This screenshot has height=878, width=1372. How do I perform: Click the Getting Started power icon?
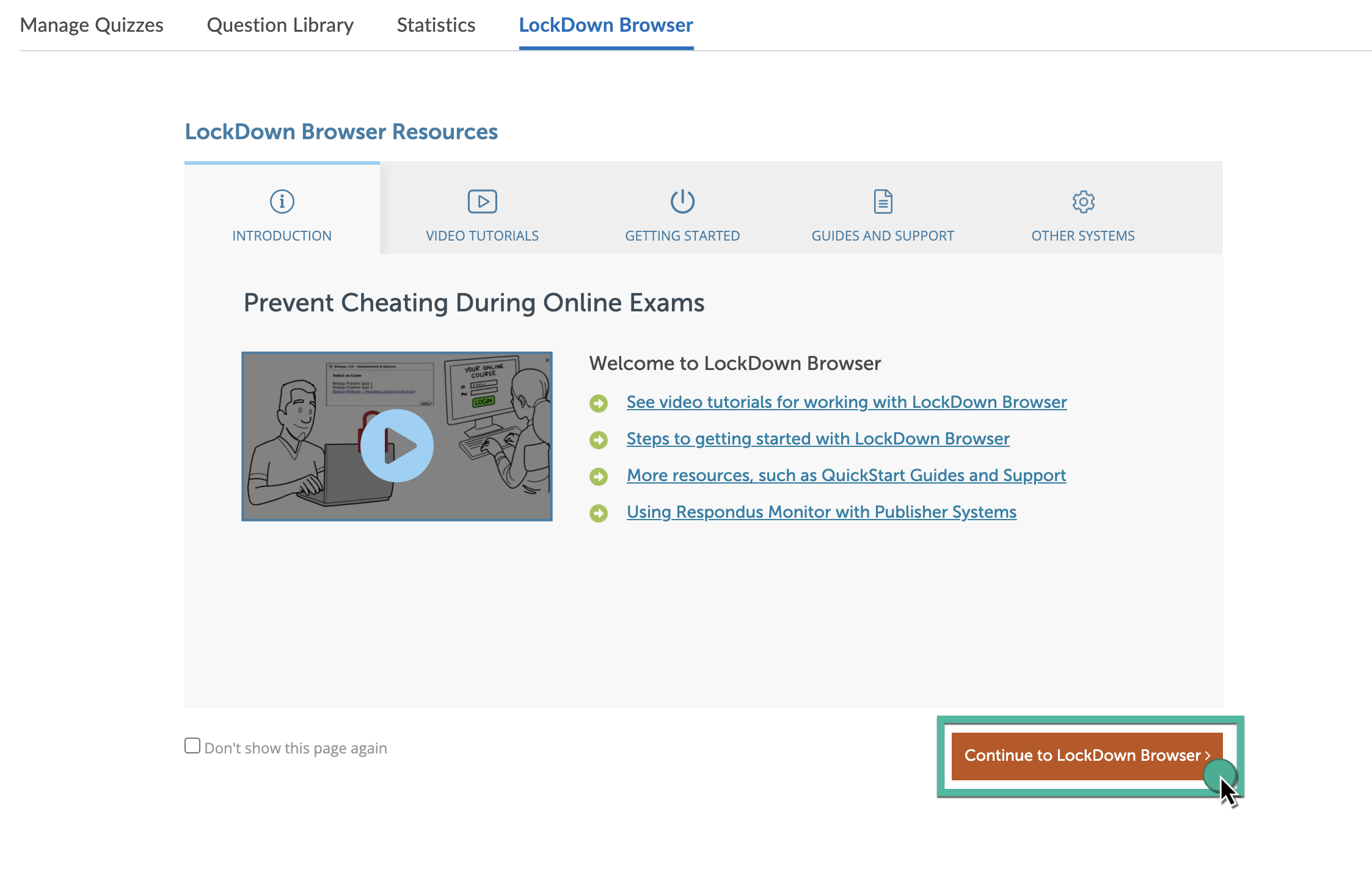coord(682,201)
